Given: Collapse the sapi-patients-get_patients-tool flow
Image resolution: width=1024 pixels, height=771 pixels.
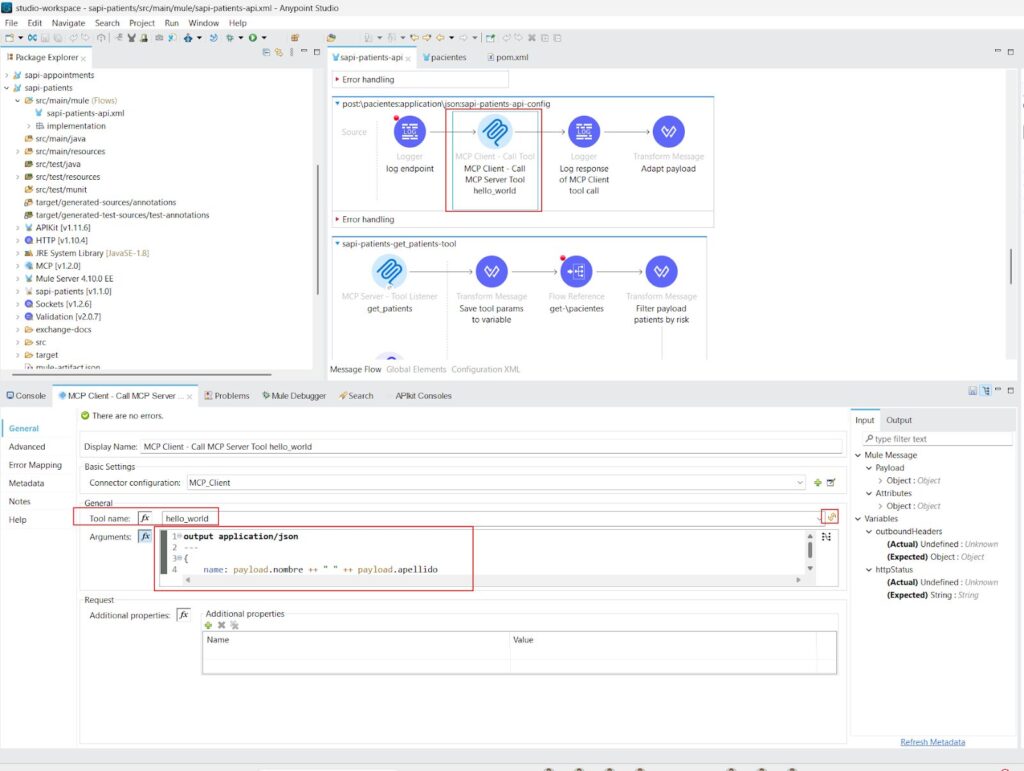Looking at the screenshot, I should pos(337,244).
